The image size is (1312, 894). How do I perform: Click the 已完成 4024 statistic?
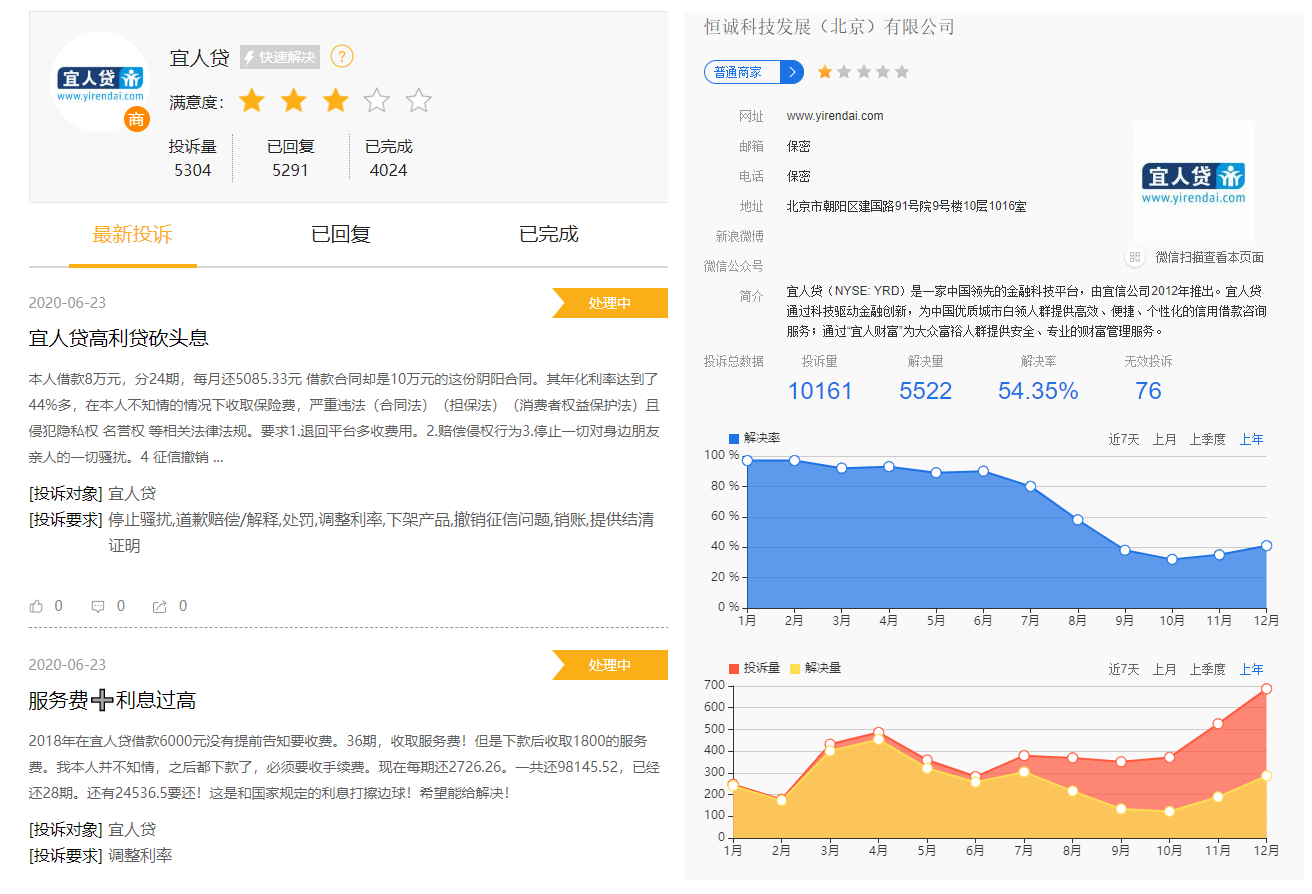click(389, 158)
